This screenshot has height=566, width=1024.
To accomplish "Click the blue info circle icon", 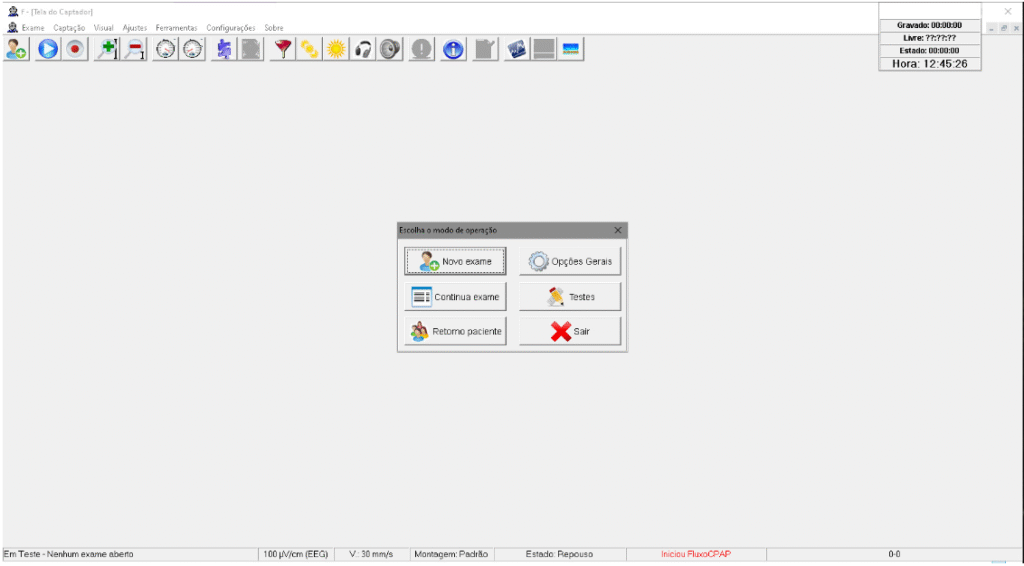I will tap(453, 49).
